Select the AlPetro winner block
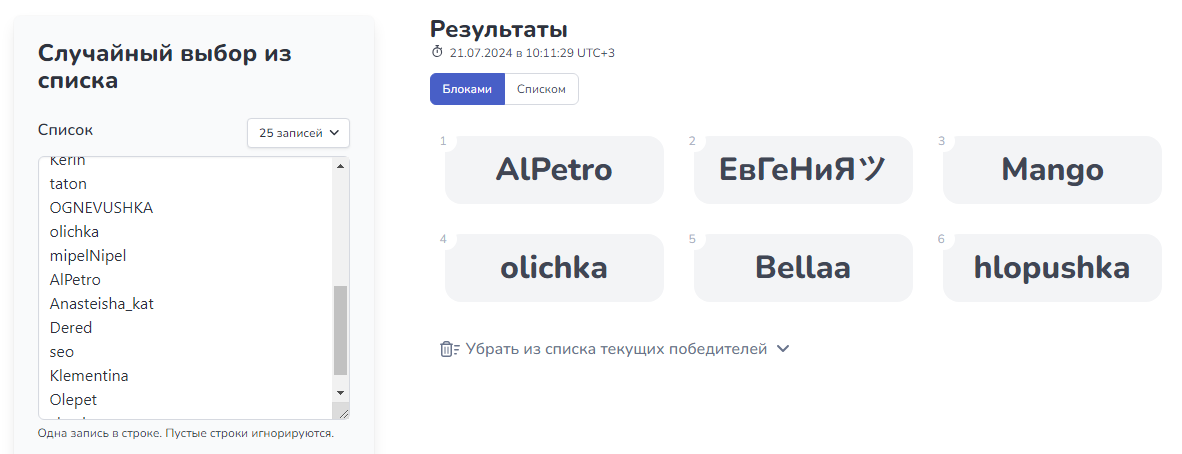This screenshot has height=454, width=1182. (554, 170)
